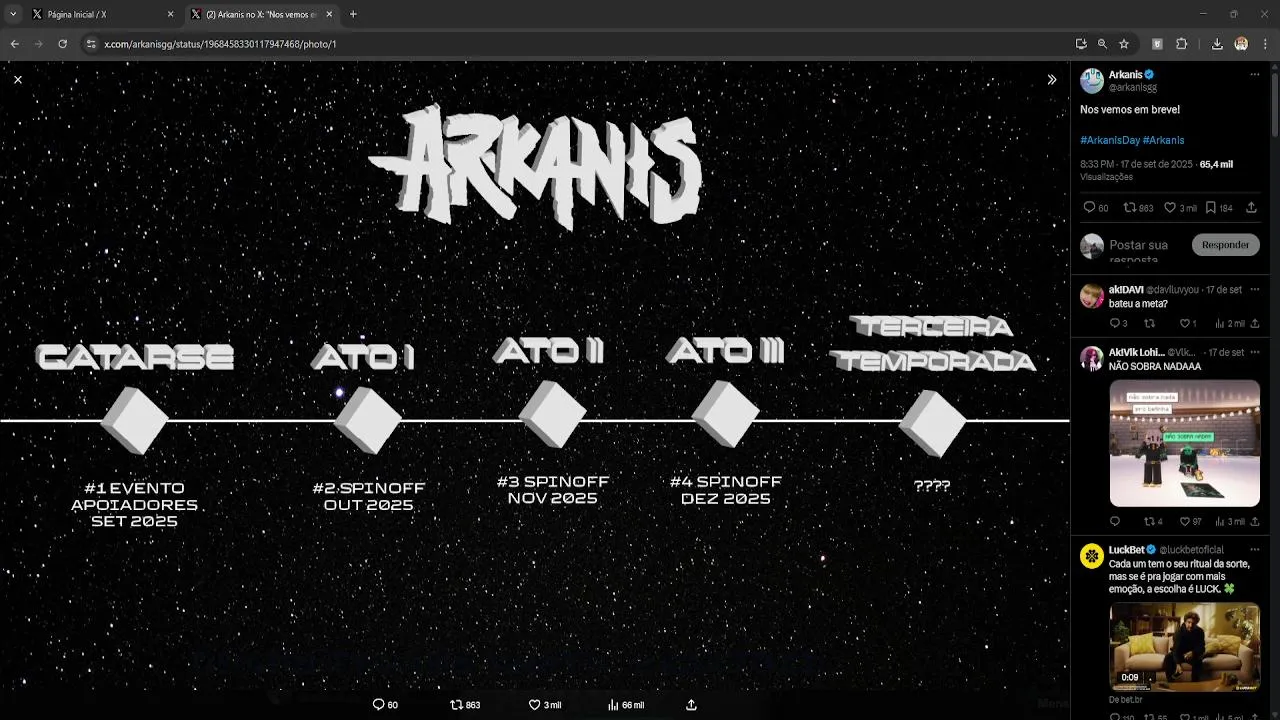This screenshot has width=1280, height=720.
Task: Go back in browser history
Action: click(14, 44)
